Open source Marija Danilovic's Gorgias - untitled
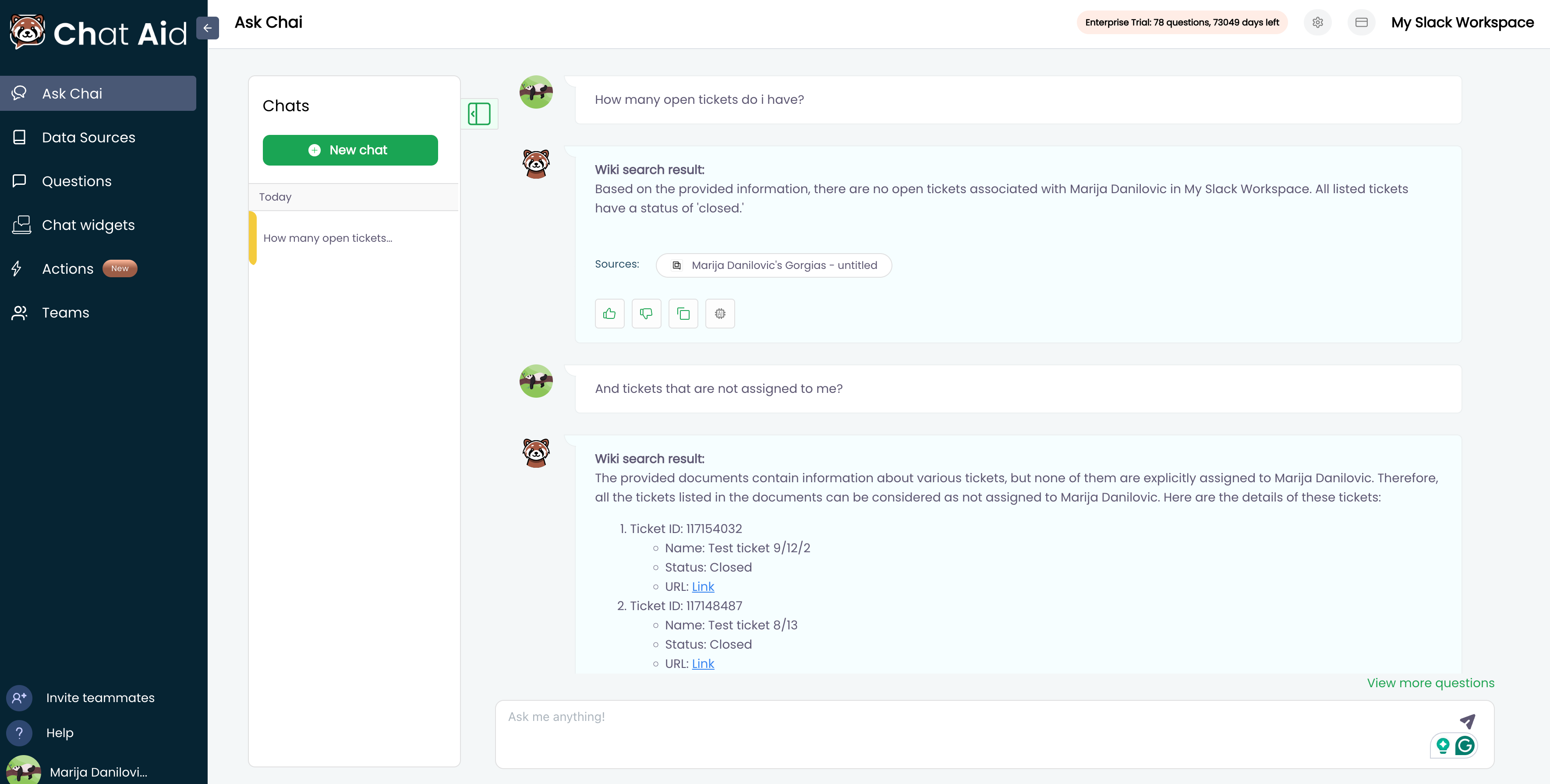The width and height of the screenshot is (1550, 784). point(774,265)
